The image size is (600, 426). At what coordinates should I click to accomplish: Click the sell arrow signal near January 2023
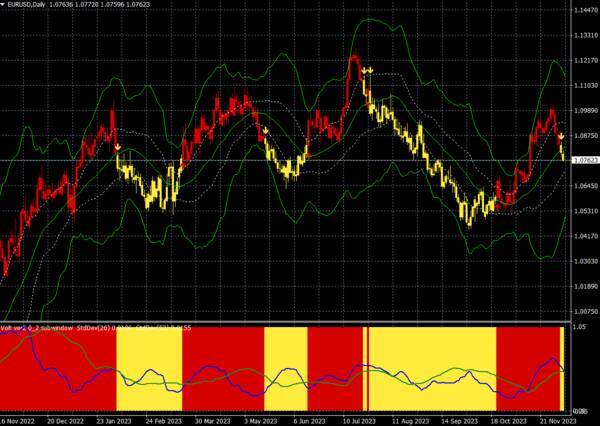point(118,148)
